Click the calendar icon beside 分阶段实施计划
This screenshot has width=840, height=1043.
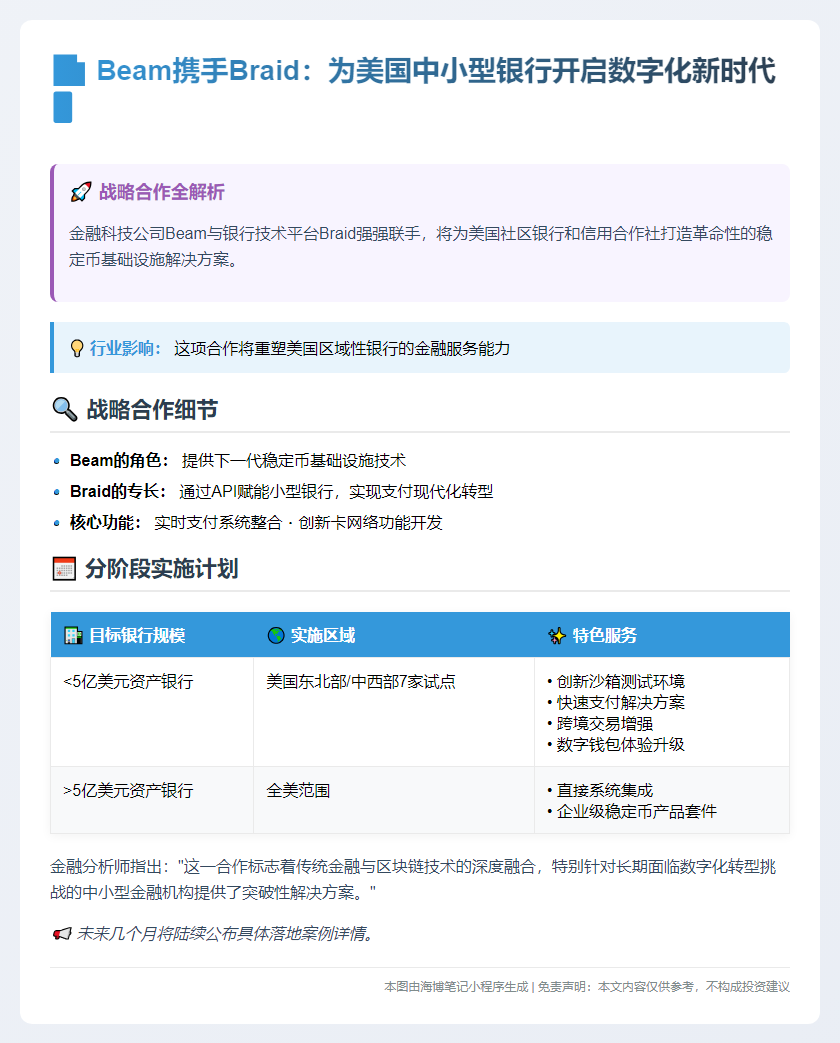(64, 569)
